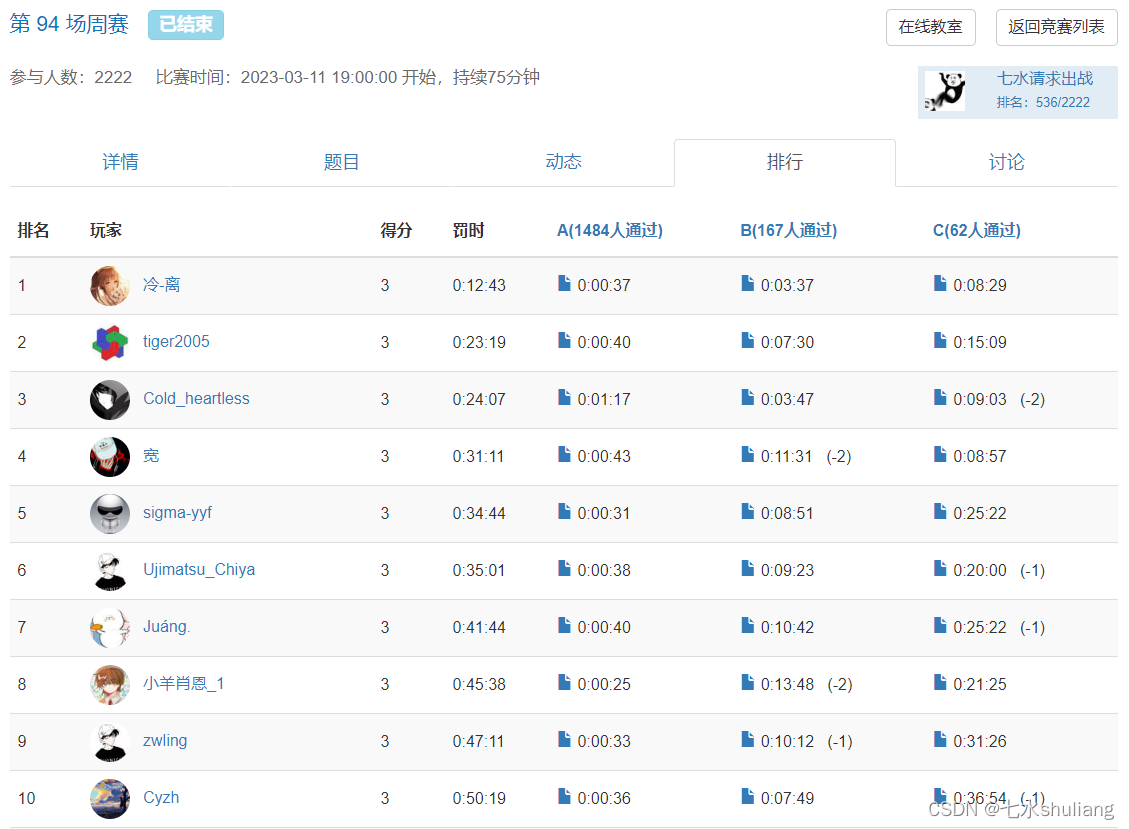Click the 在线教室 button
The height and width of the screenshot is (829, 1129).
pyautogui.click(x=930, y=27)
